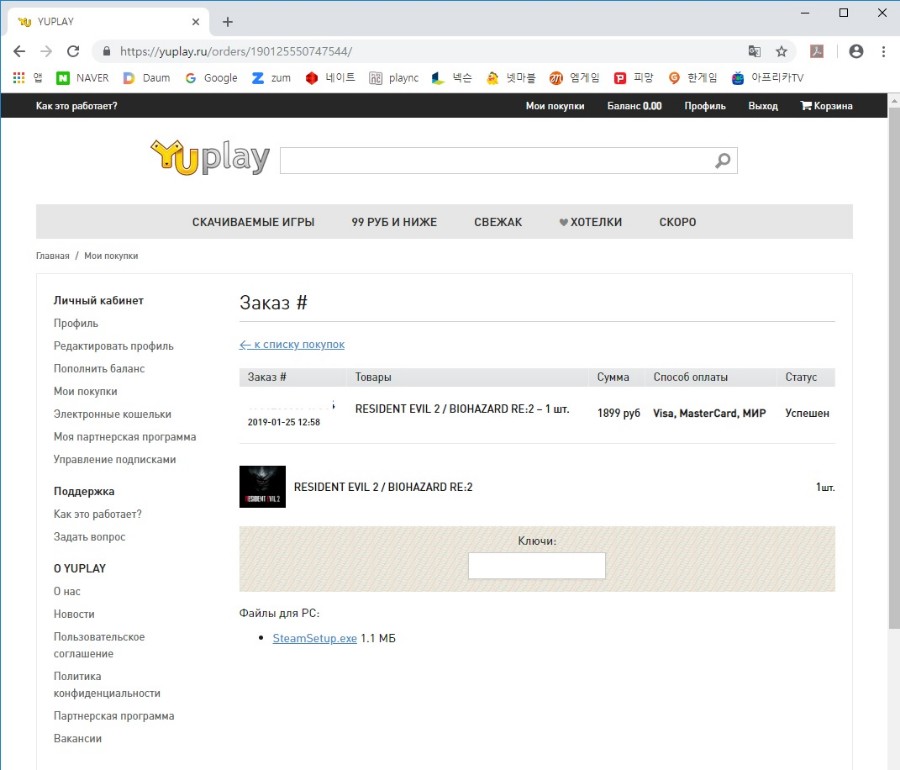The image size is (900, 770).
Task: Click the к списку покупок link
Action: tap(292, 344)
